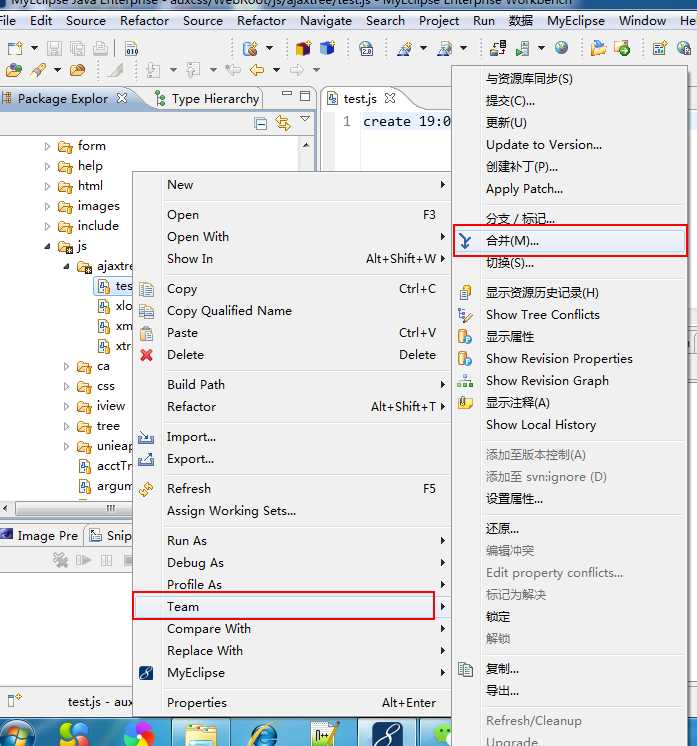Viewport: 697px width, 746px height.
Task: Open the Team submenu entry
Action: point(291,607)
